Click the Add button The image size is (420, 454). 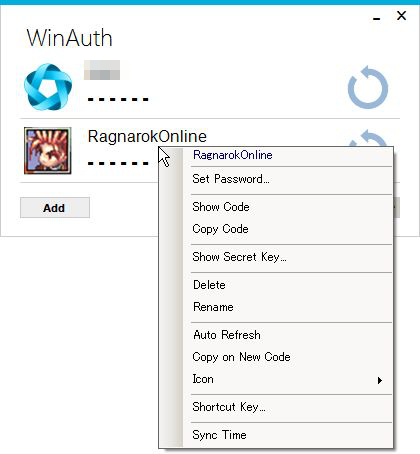click(55, 208)
